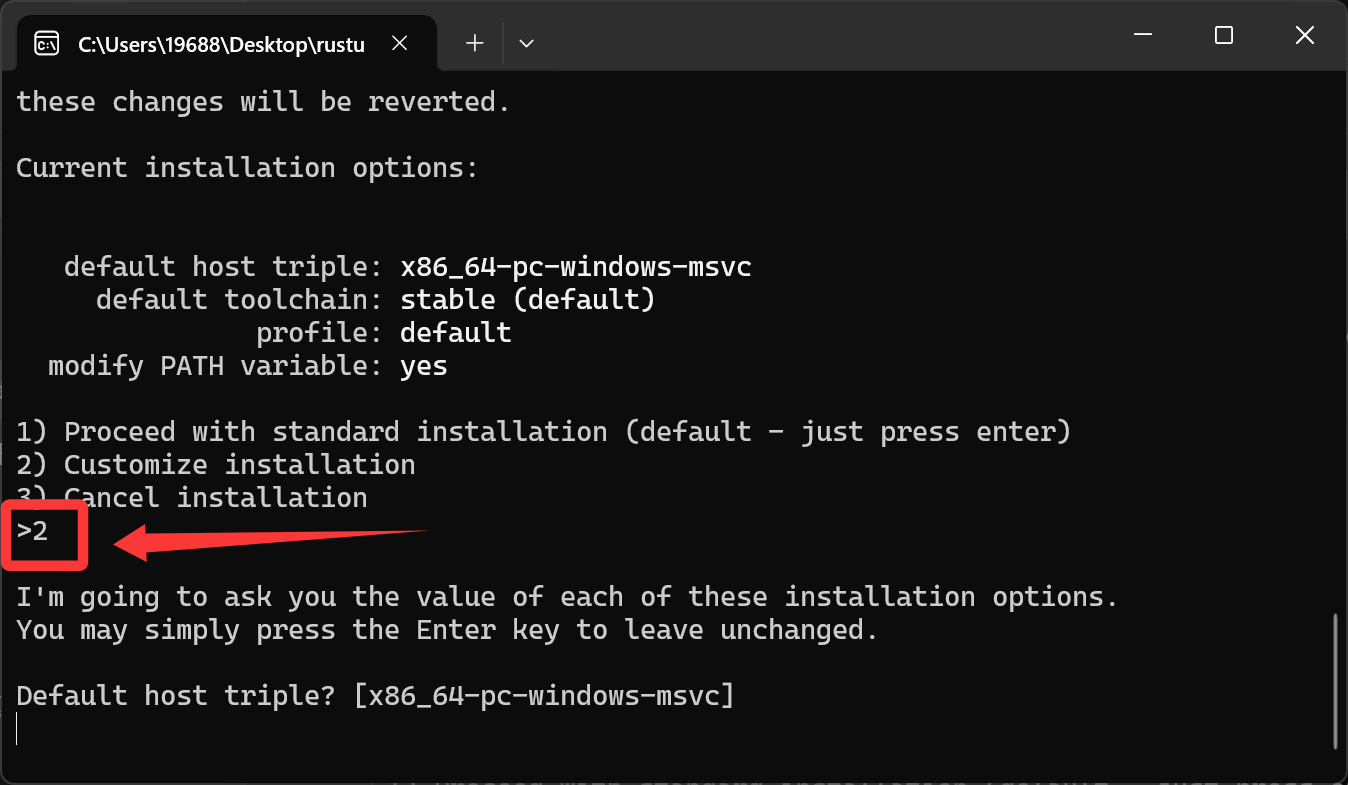Click the "Default host triple?" prompt text
The image size is (1348, 785).
175,696
